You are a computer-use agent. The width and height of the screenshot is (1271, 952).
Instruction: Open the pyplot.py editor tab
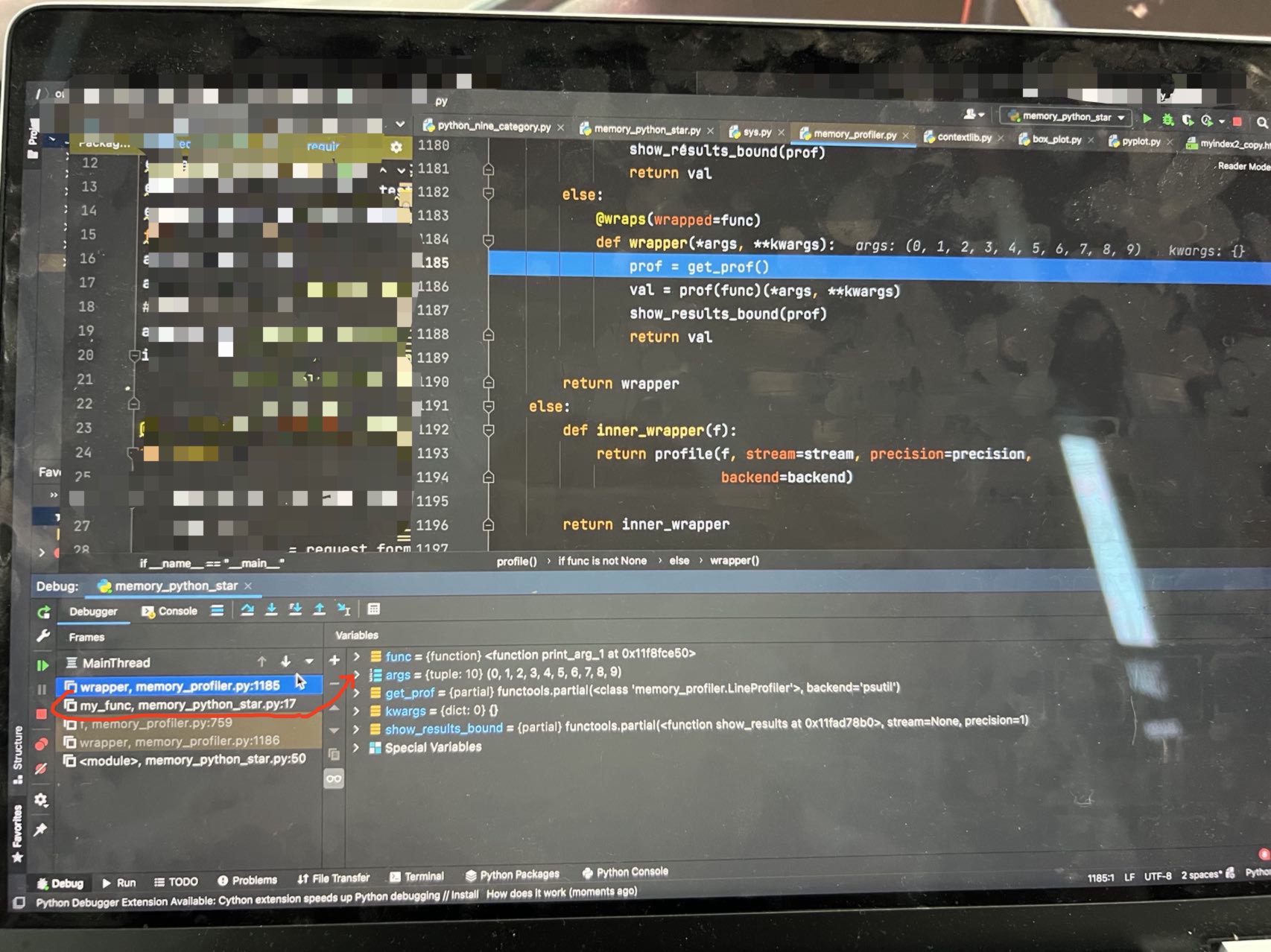click(1141, 141)
